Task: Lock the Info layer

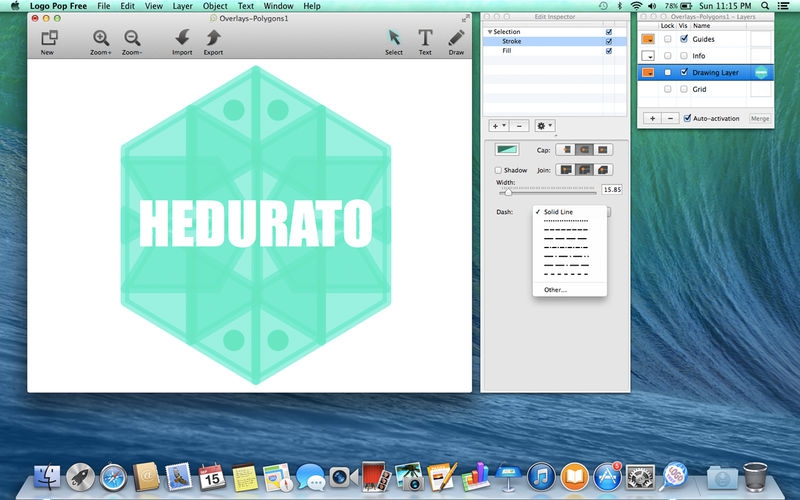Action: (667, 56)
